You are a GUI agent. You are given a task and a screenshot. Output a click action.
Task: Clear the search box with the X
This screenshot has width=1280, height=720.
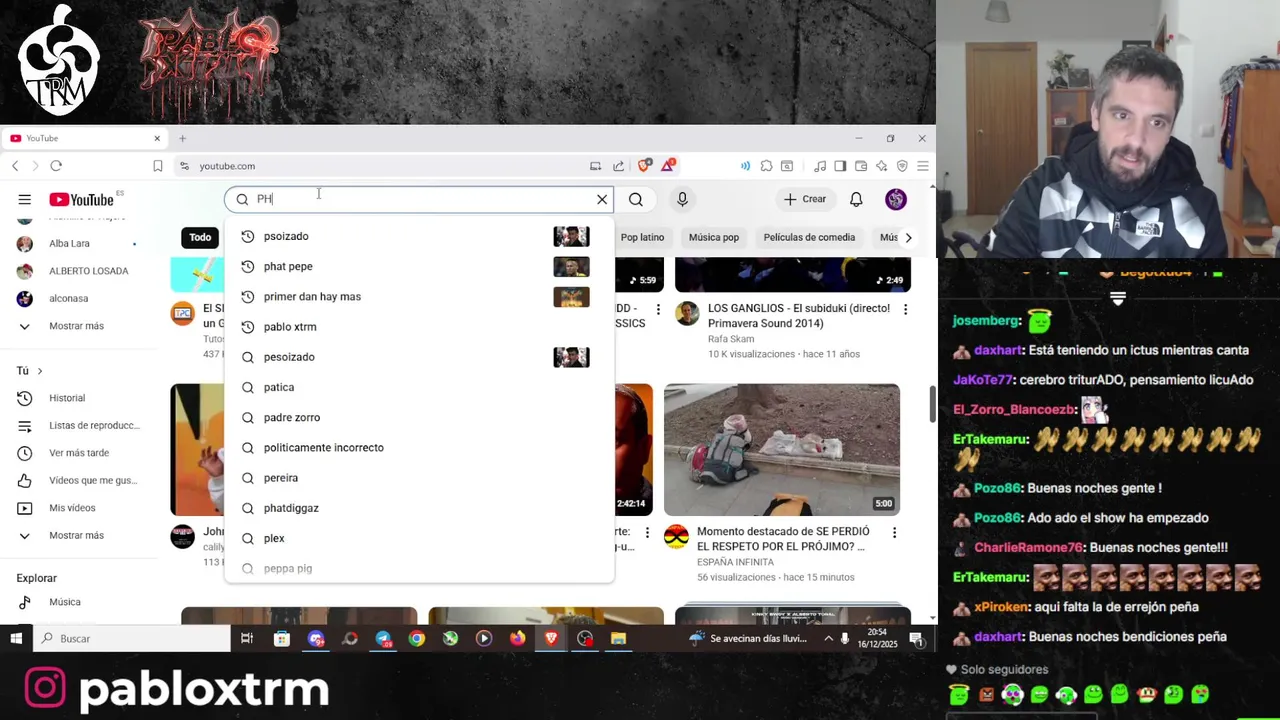click(602, 199)
